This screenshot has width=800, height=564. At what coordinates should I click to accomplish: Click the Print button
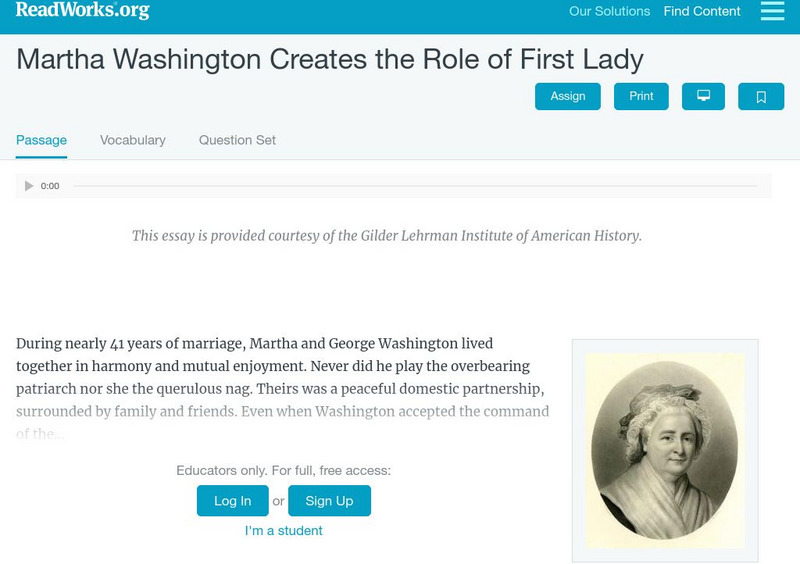tap(641, 96)
